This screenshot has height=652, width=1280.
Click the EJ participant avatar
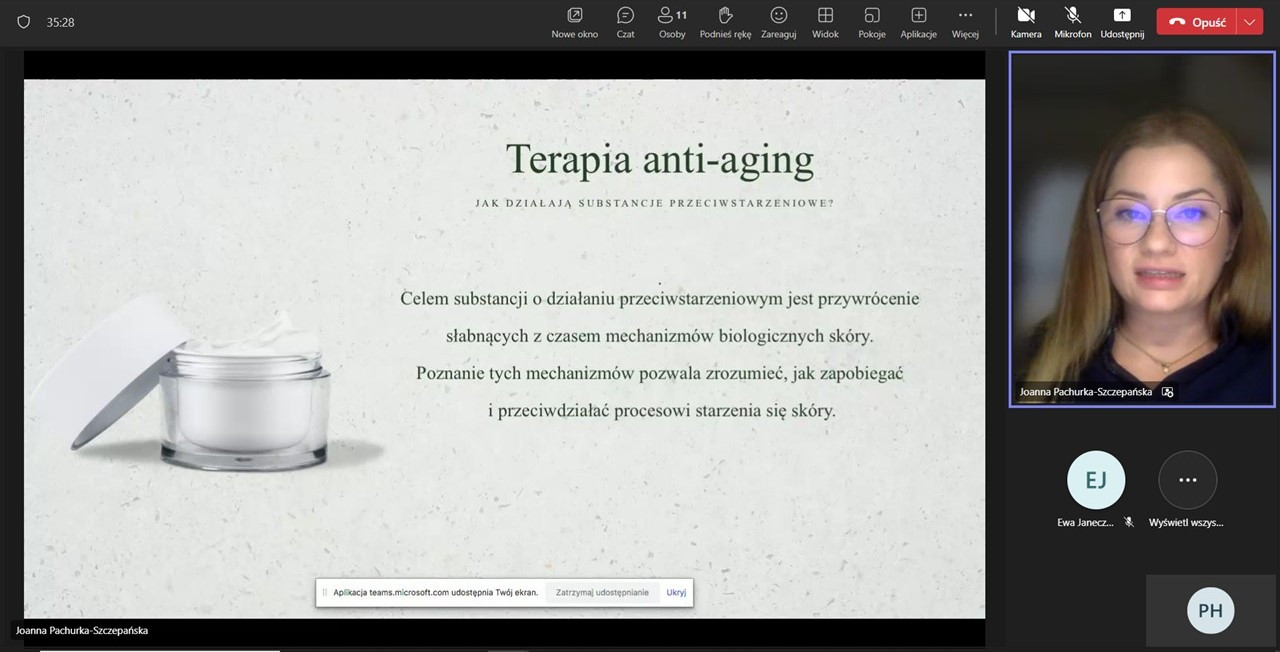[1096, 481]
